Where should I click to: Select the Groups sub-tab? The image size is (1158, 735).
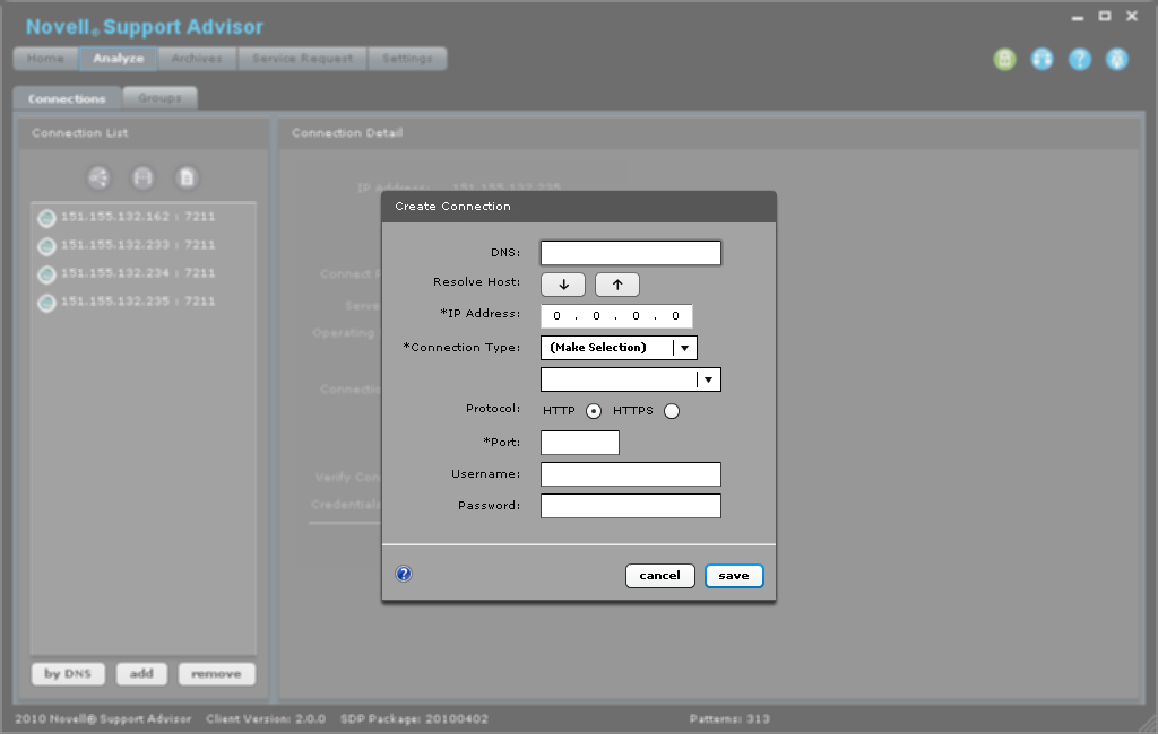pyautogui.click(x=160, y=98)
